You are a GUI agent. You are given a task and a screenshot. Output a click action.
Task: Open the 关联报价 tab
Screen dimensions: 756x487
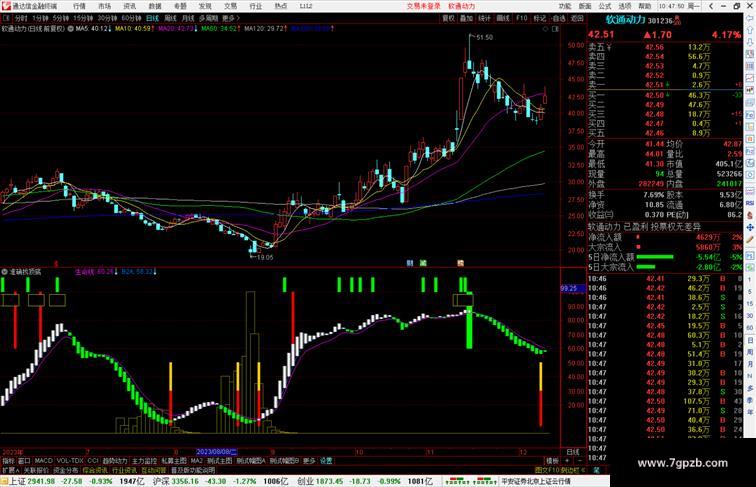(x=36, y=470)
